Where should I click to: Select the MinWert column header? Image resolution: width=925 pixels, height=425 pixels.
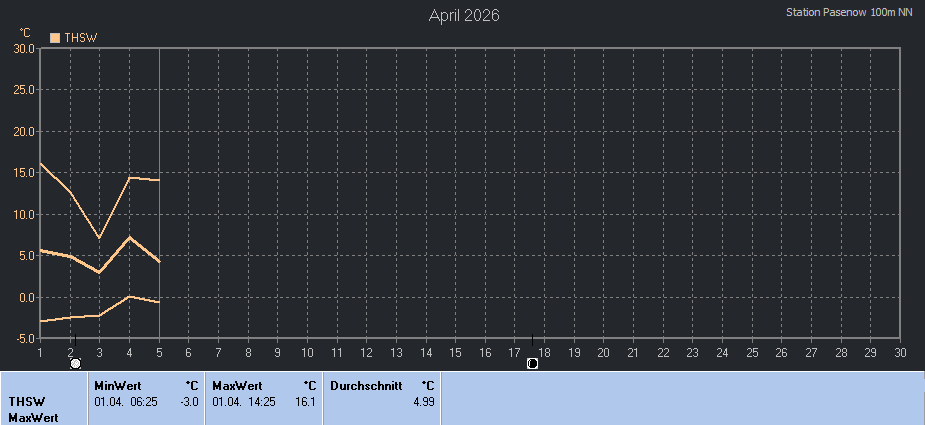[x=117, y=385]
